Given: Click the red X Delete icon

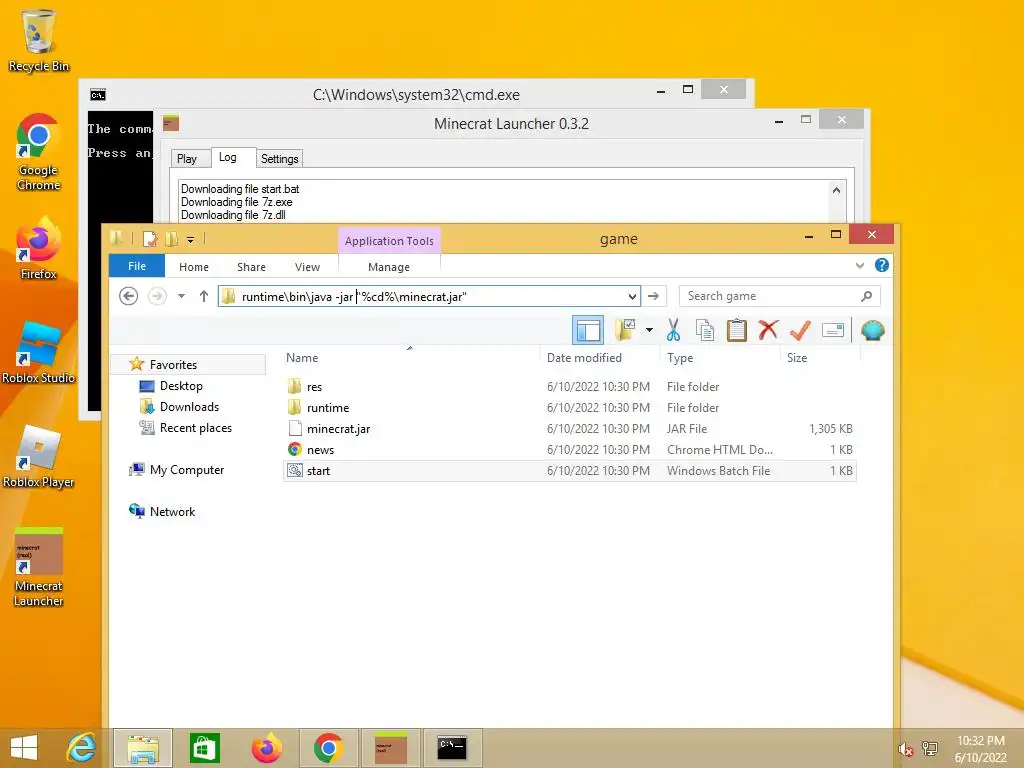Looking at the screenshot, I should [768, 330].
